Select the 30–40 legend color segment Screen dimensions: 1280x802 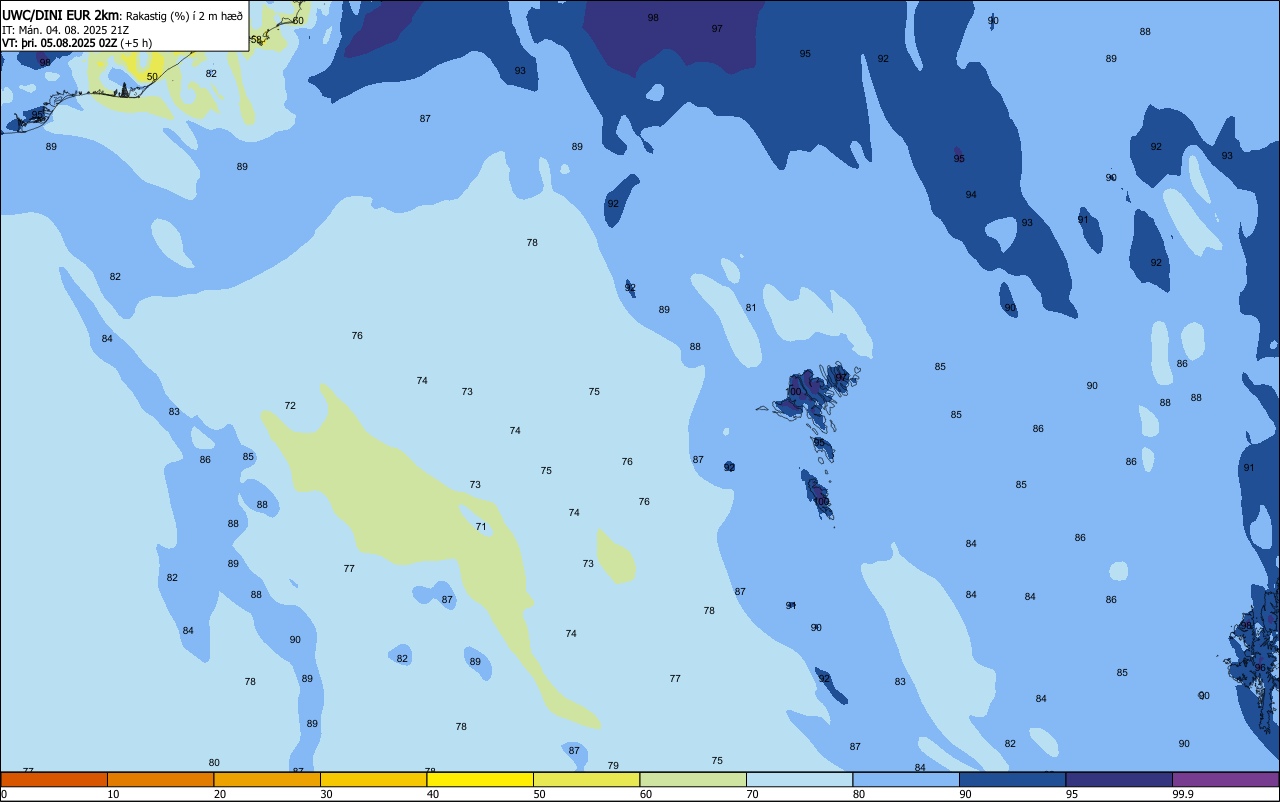[x=373, y=779]
